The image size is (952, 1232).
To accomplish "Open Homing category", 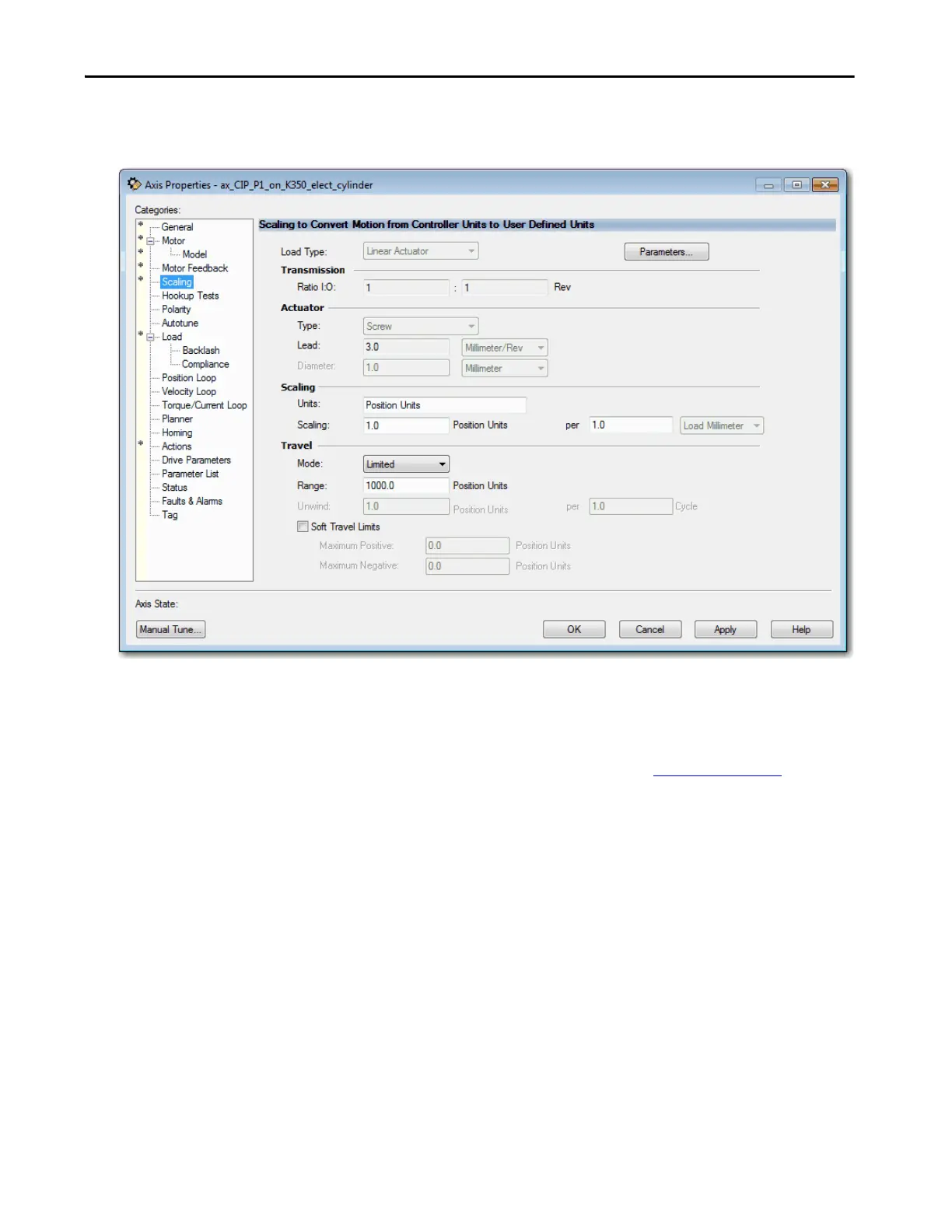I will point(177,432).
